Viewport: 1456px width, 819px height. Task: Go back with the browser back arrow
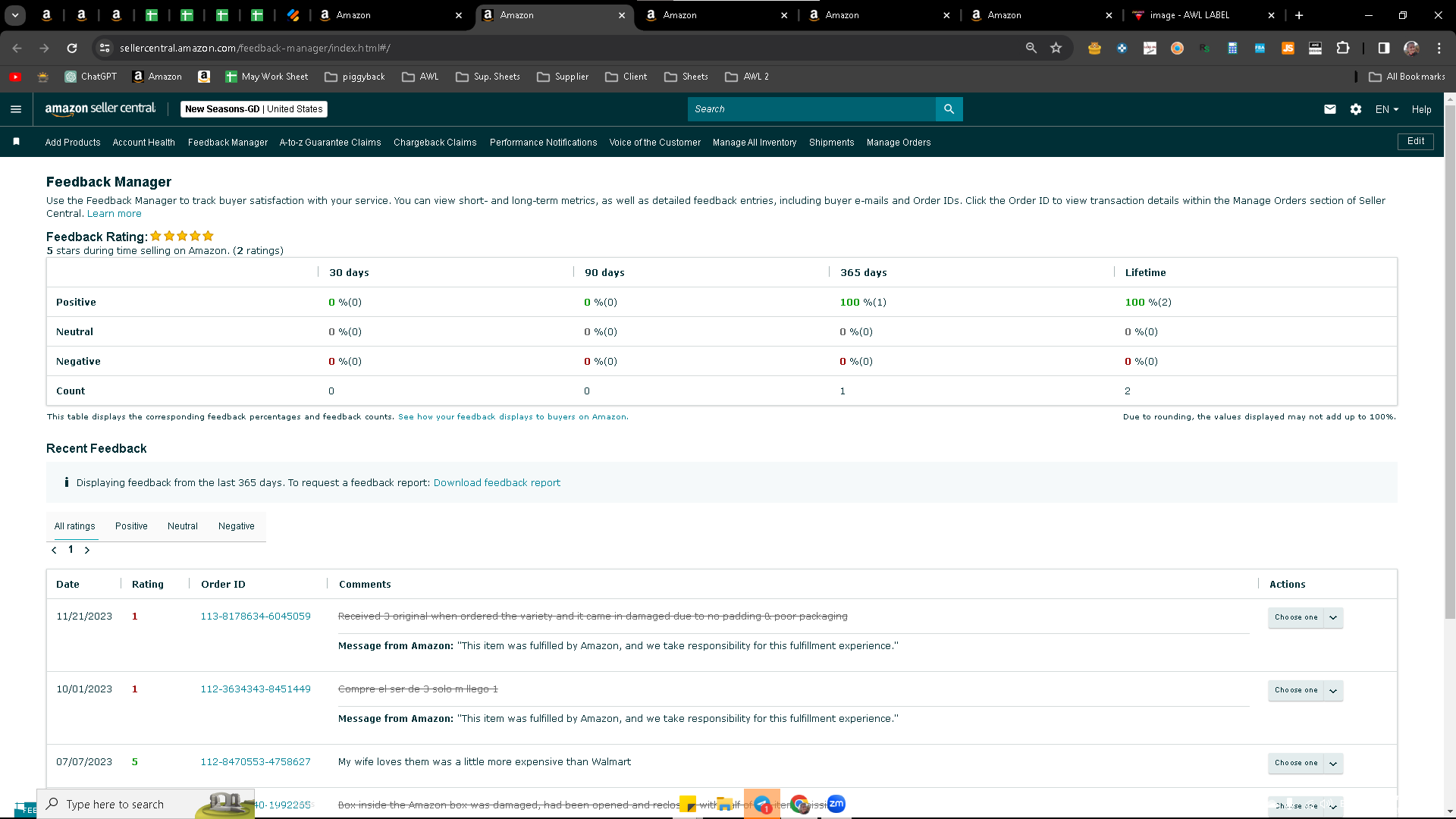(x=17, y=48)
